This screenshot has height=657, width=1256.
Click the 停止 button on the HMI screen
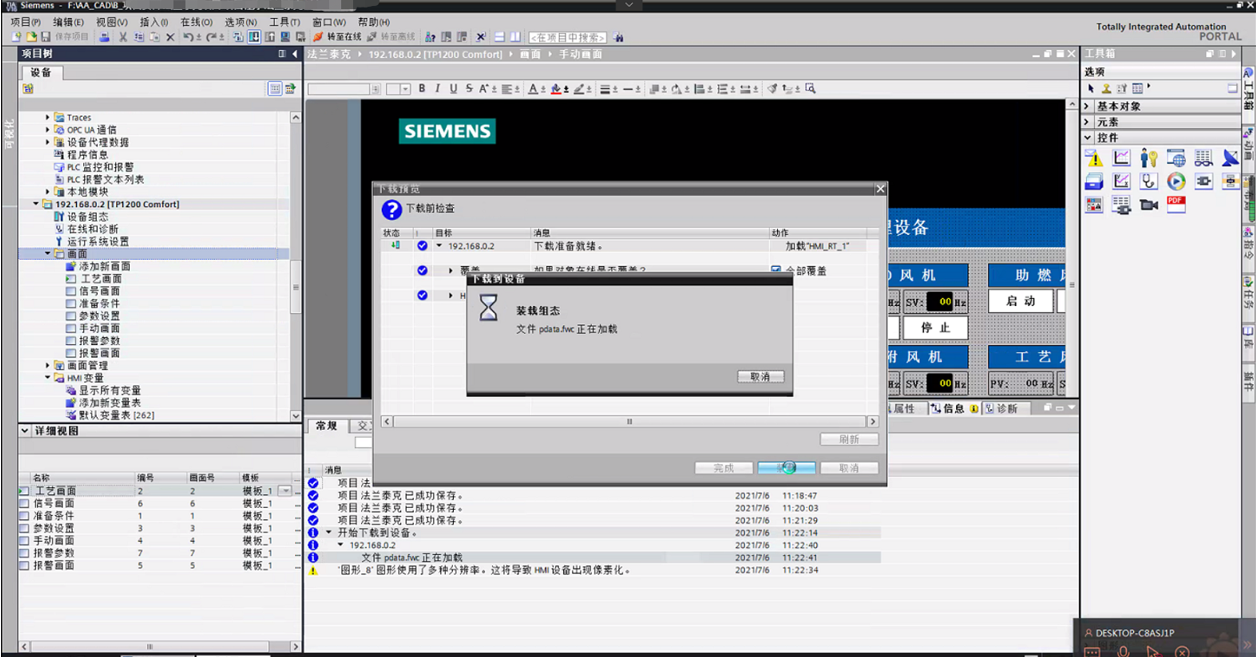[x=935, y=327]
